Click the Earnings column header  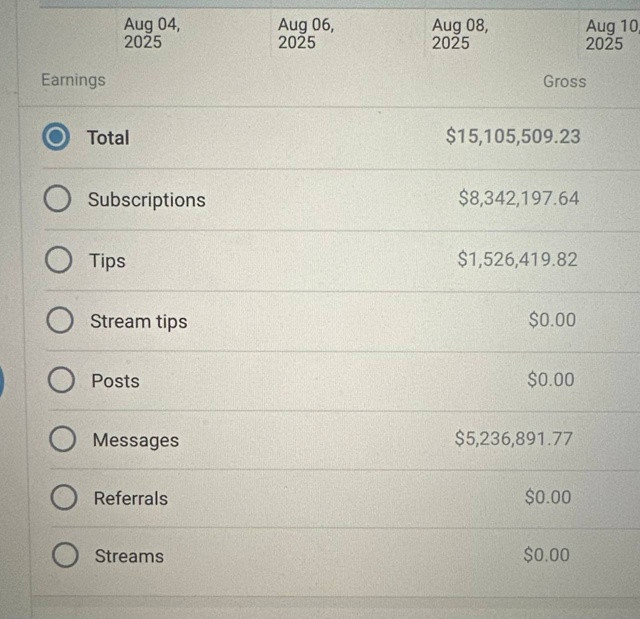[73, 80]
